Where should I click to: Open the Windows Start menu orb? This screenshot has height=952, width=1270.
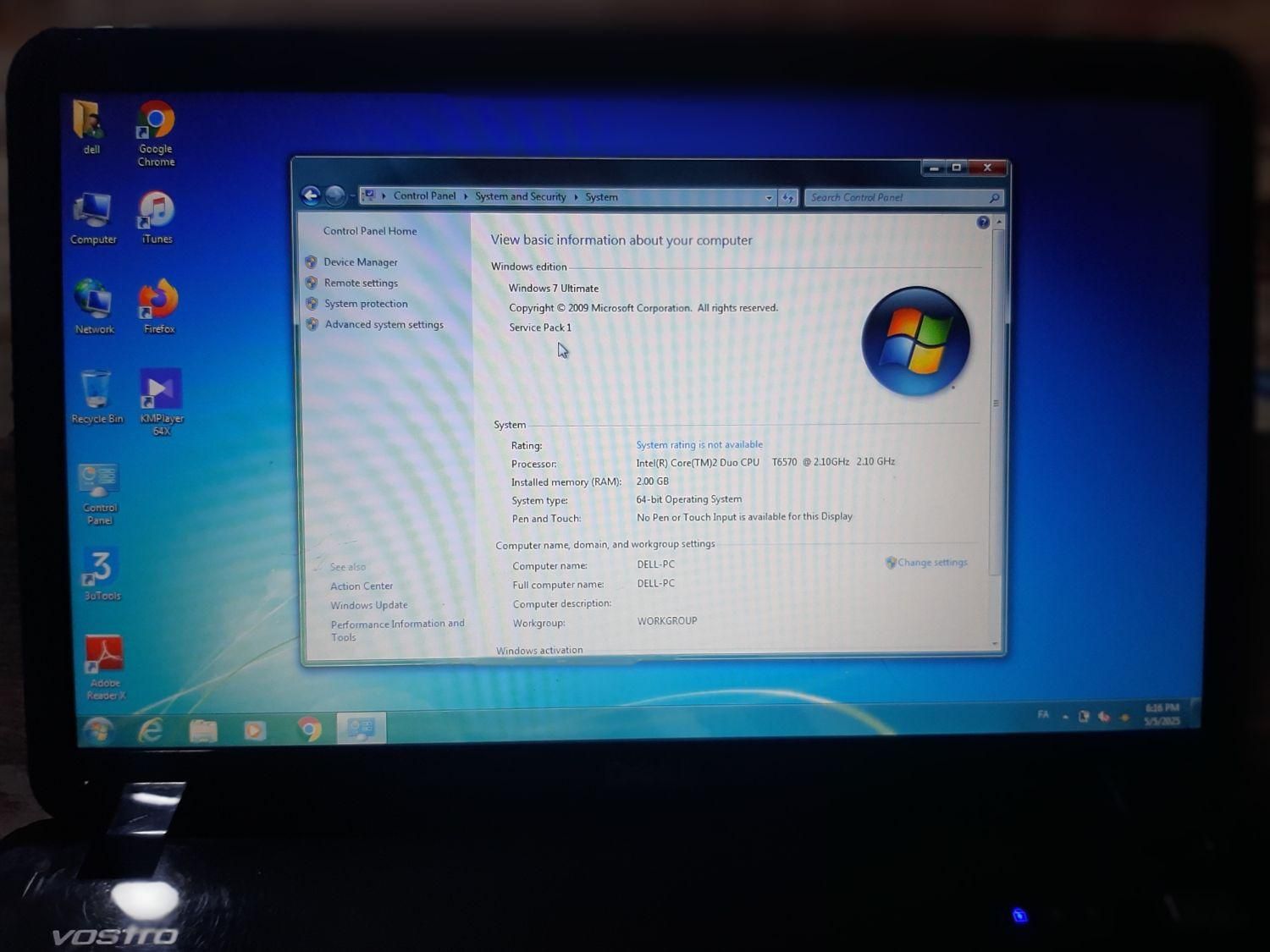pos(98,730)
